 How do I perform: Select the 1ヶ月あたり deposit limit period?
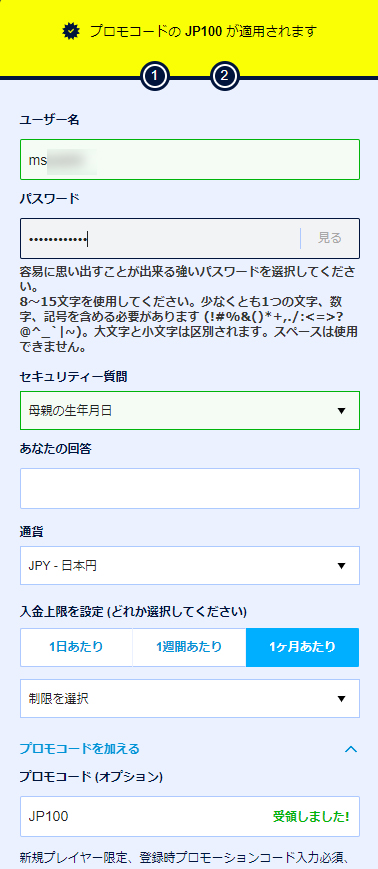coord(303,647)
